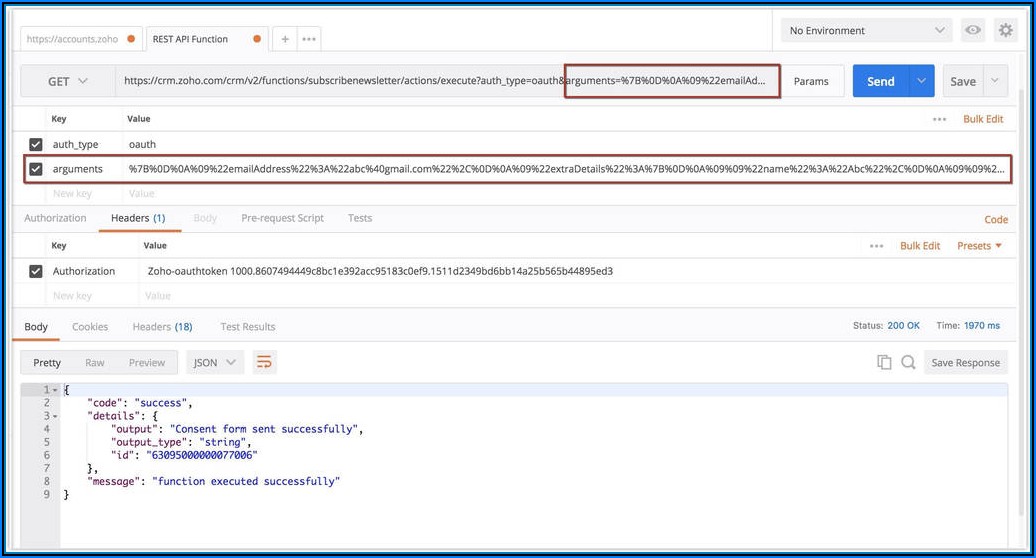
Task: Disable the Authorization header checkbox
Action: 36,271
